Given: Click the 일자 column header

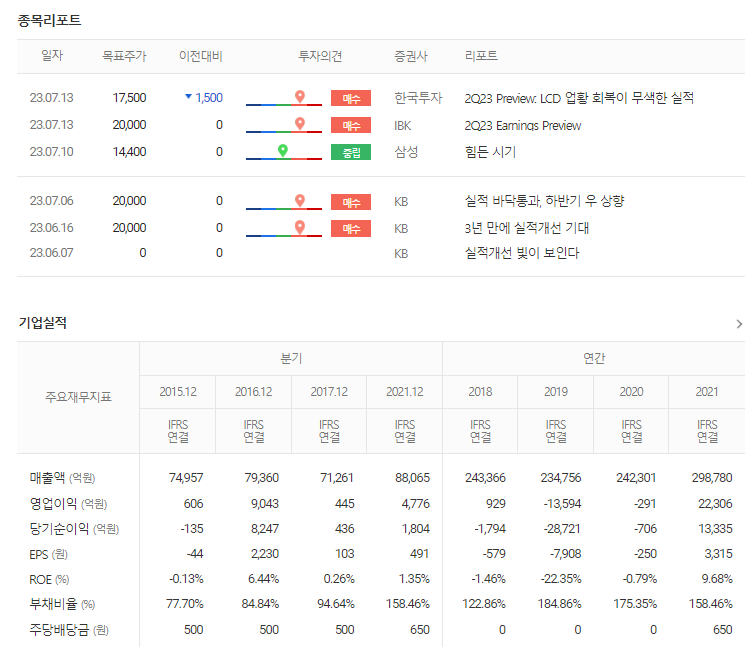Looking at the screenshot, I should point(52,56).
